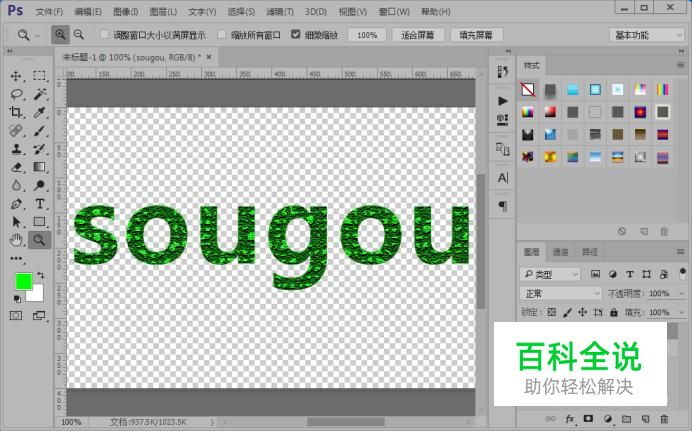Select the Lasso tool
The height and width of the screenshot is (431, 692).
point(16,94)
